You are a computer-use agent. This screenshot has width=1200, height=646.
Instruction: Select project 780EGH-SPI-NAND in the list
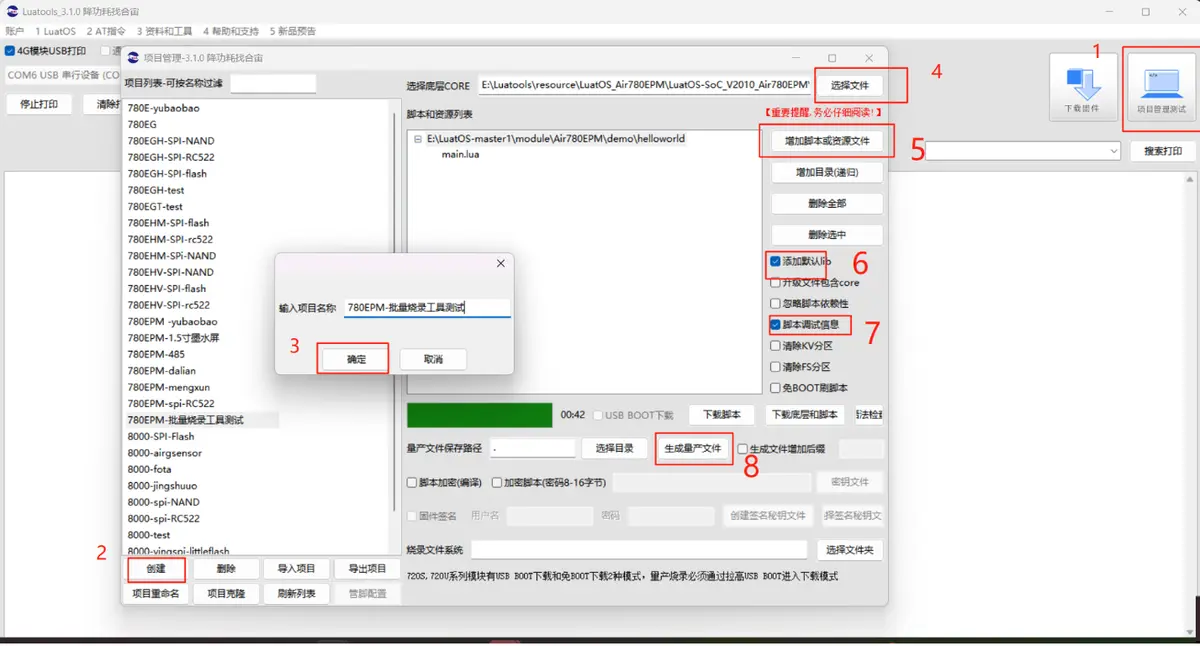click(171, 141)
